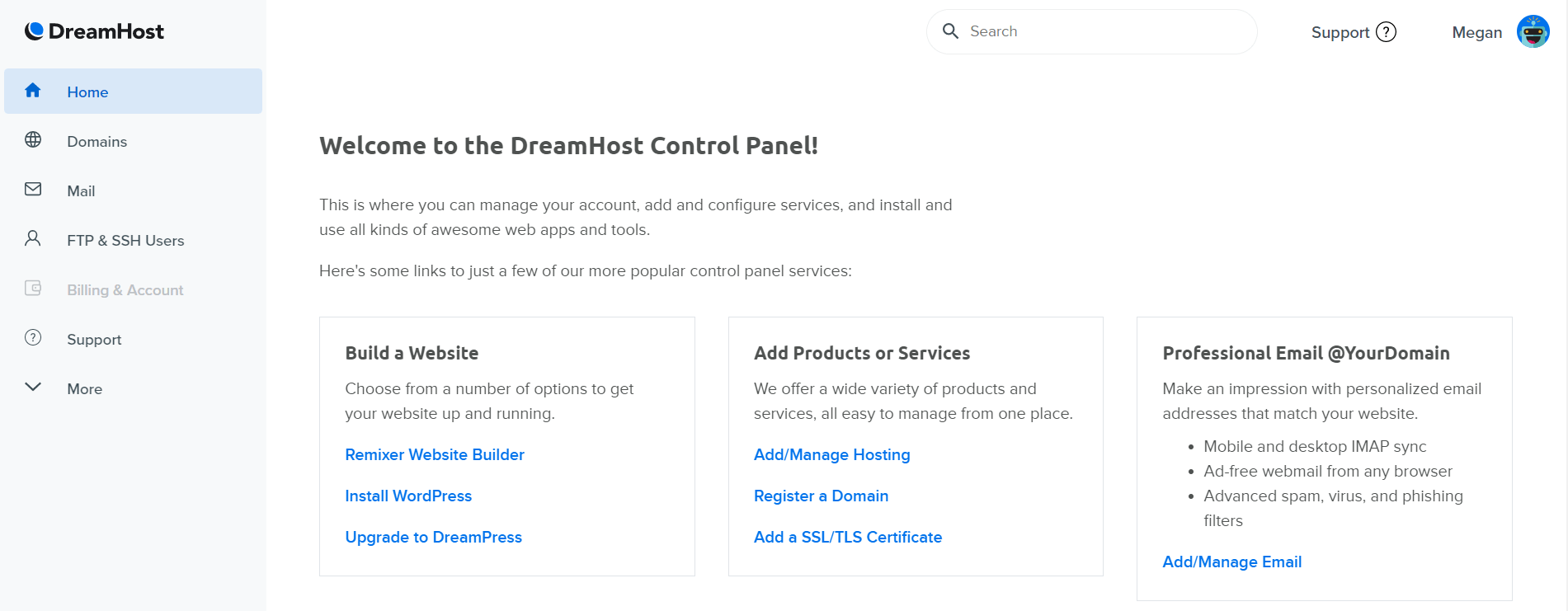Click the DreamHost logo
Viewport: 1568px width, 611px height.
tap(94, 31)
